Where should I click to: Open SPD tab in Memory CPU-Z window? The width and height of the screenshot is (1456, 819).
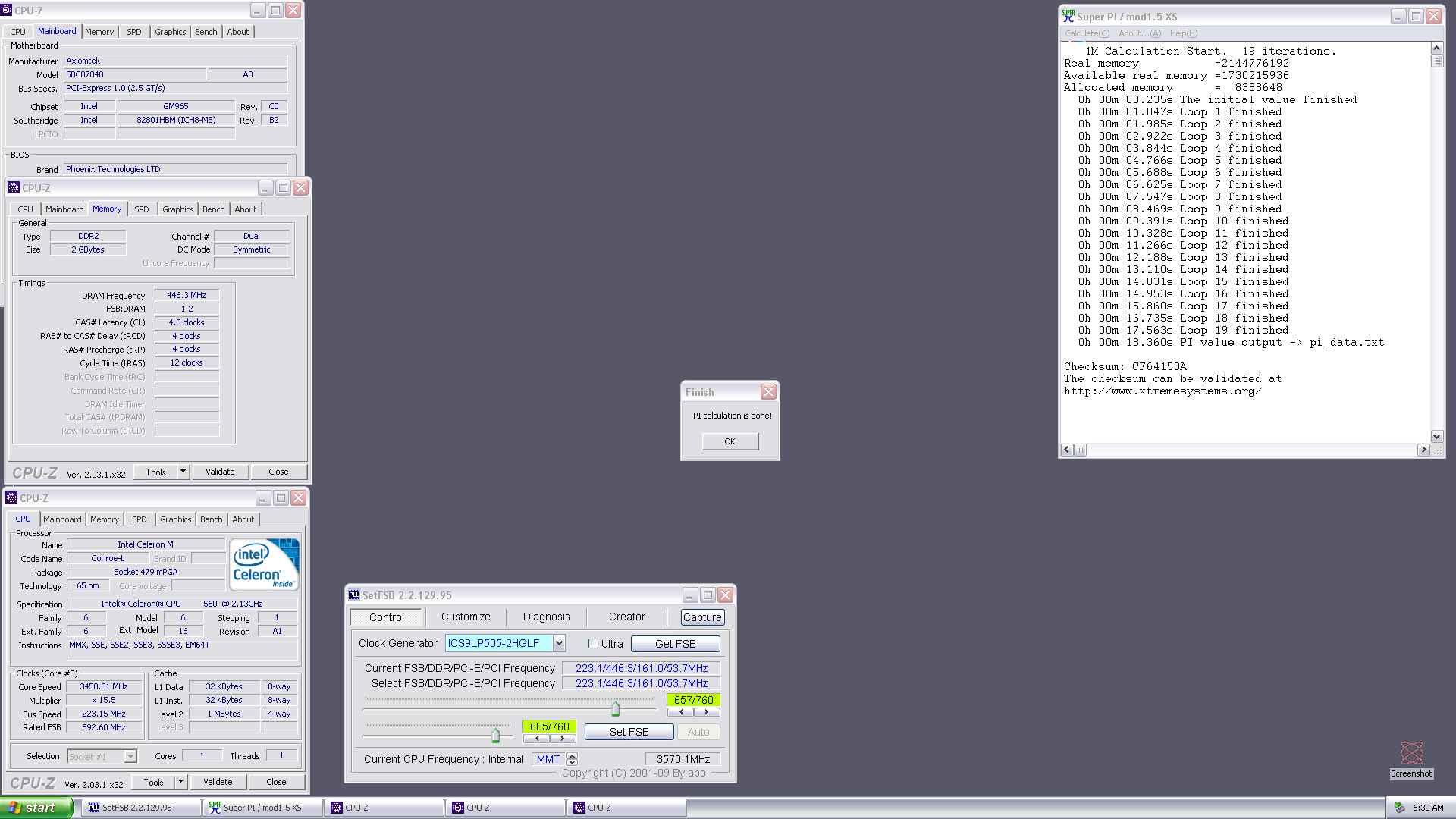[x=142, y=209]
